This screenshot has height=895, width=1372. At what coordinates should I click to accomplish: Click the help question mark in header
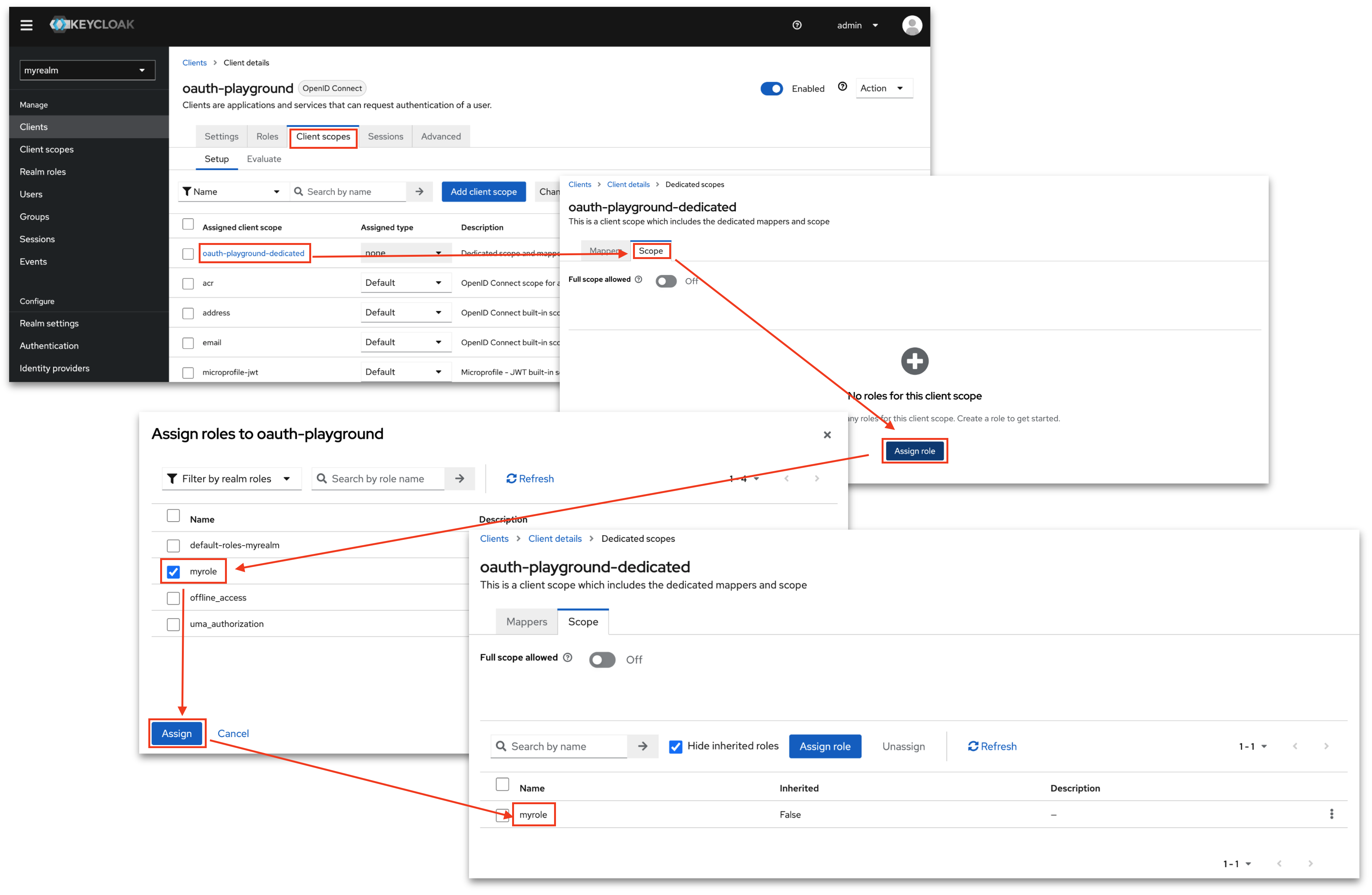797,25
